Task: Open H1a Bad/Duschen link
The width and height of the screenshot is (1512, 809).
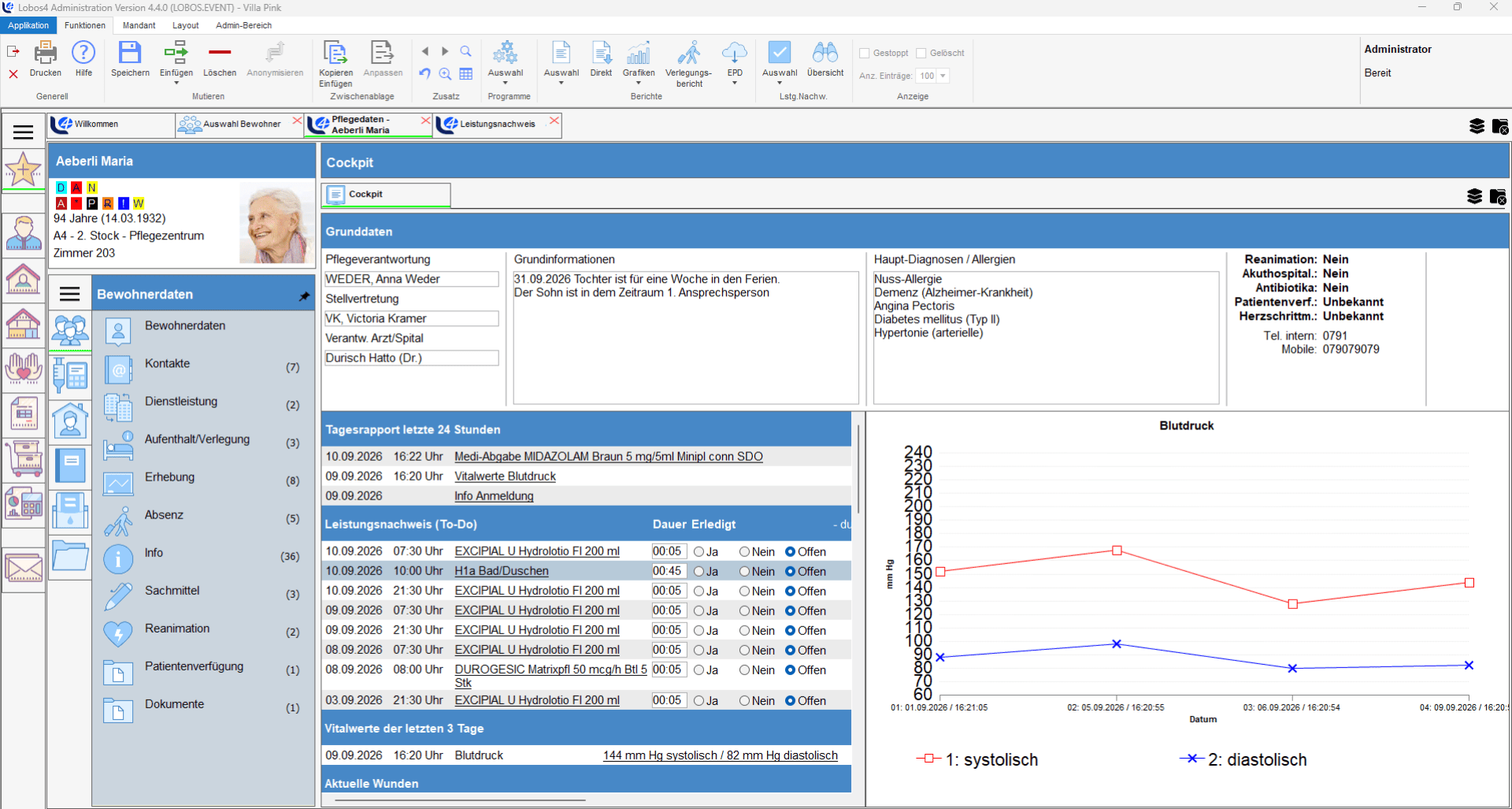Action: click(502, 570)
